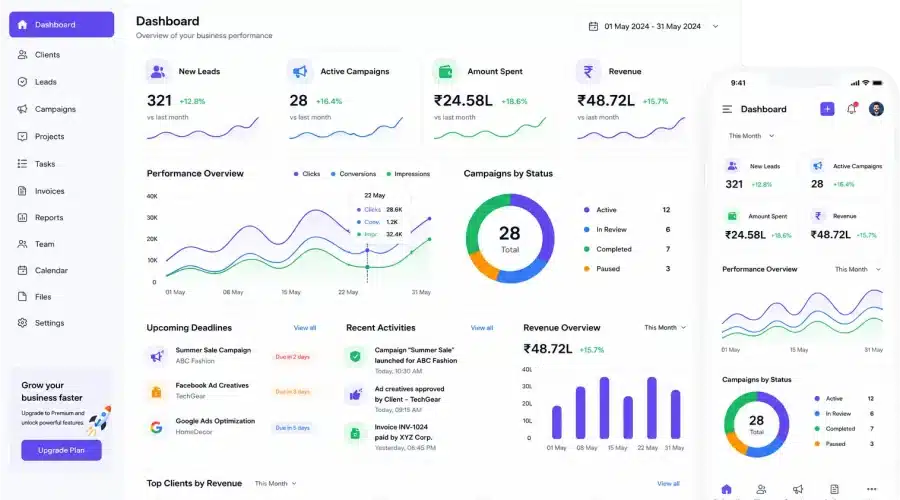Viewport: 900px width, 500px height.
Task: Click the 22 May marker on performance chart
Action: [x=367, y=250]
